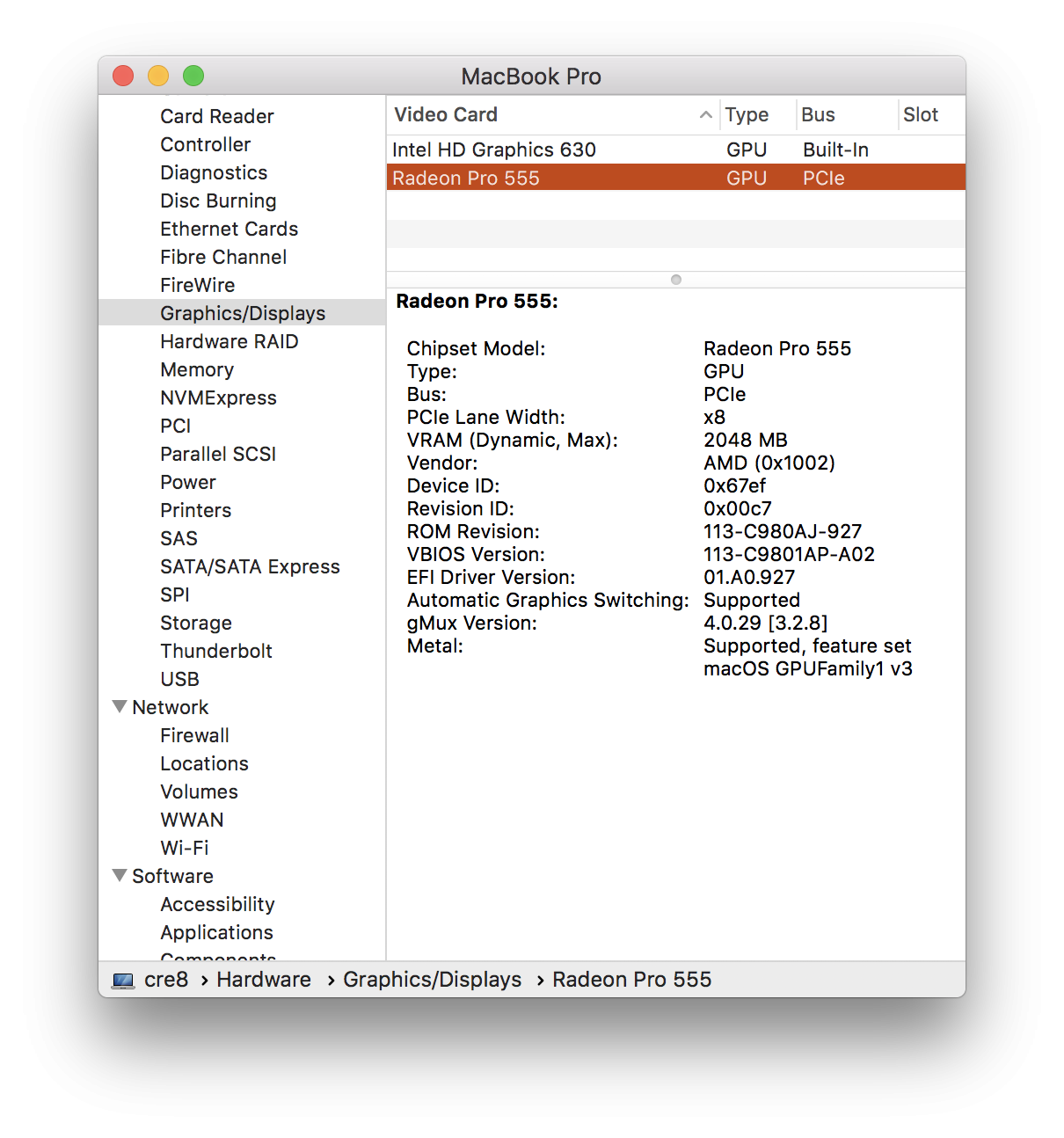Click the PCIe Lane Width value x8
Viewport: 1064px width, 1138px height.
(715, 417)
